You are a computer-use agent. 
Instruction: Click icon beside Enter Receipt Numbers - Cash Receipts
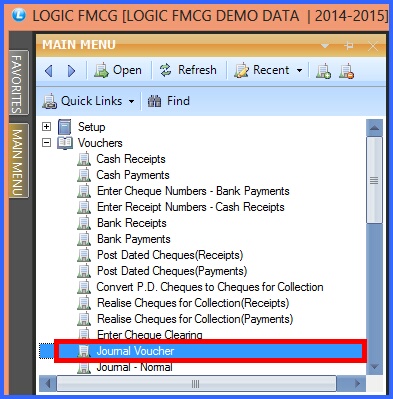84,207
